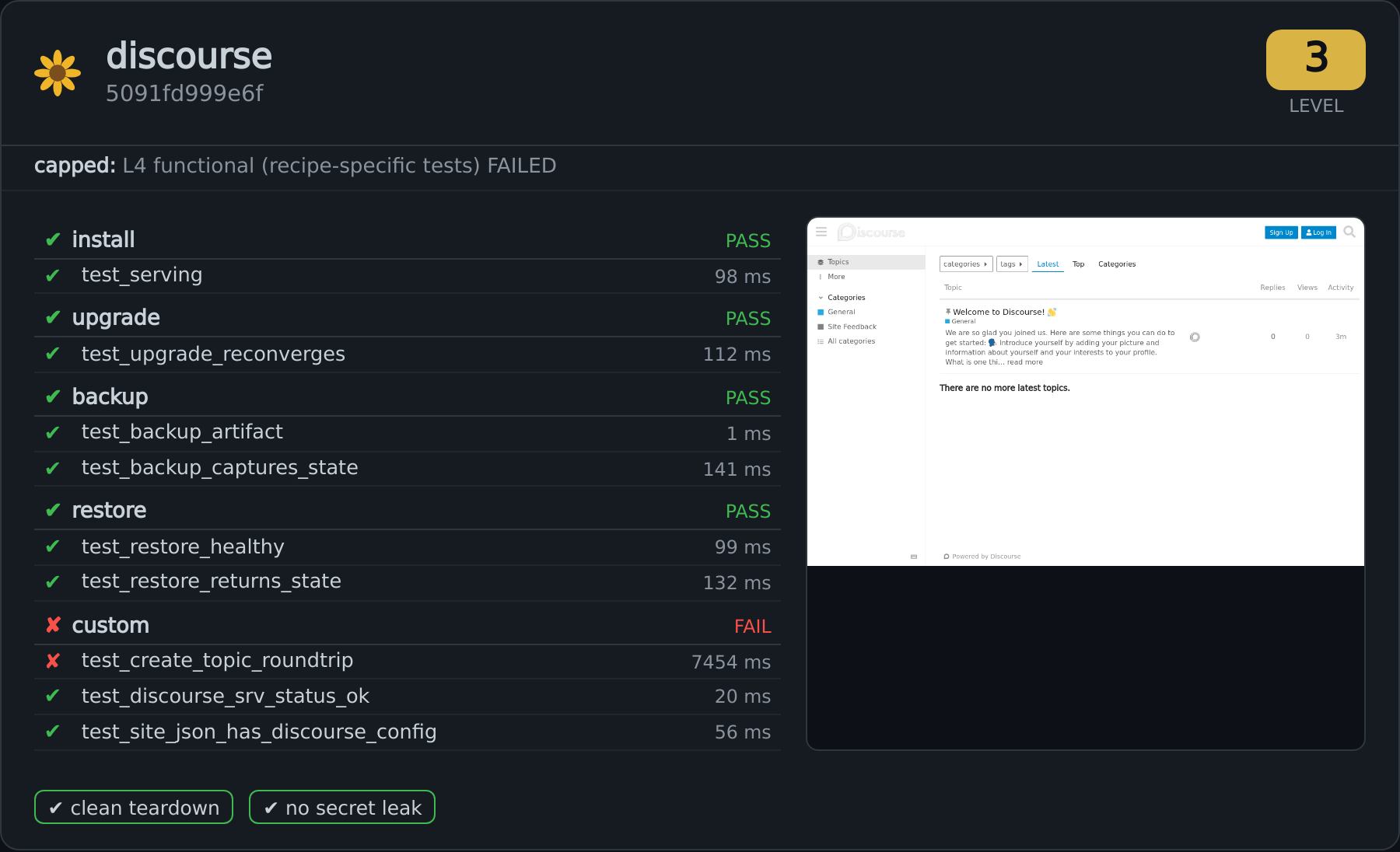Click the green checkmark beside install

click(53, 239)
